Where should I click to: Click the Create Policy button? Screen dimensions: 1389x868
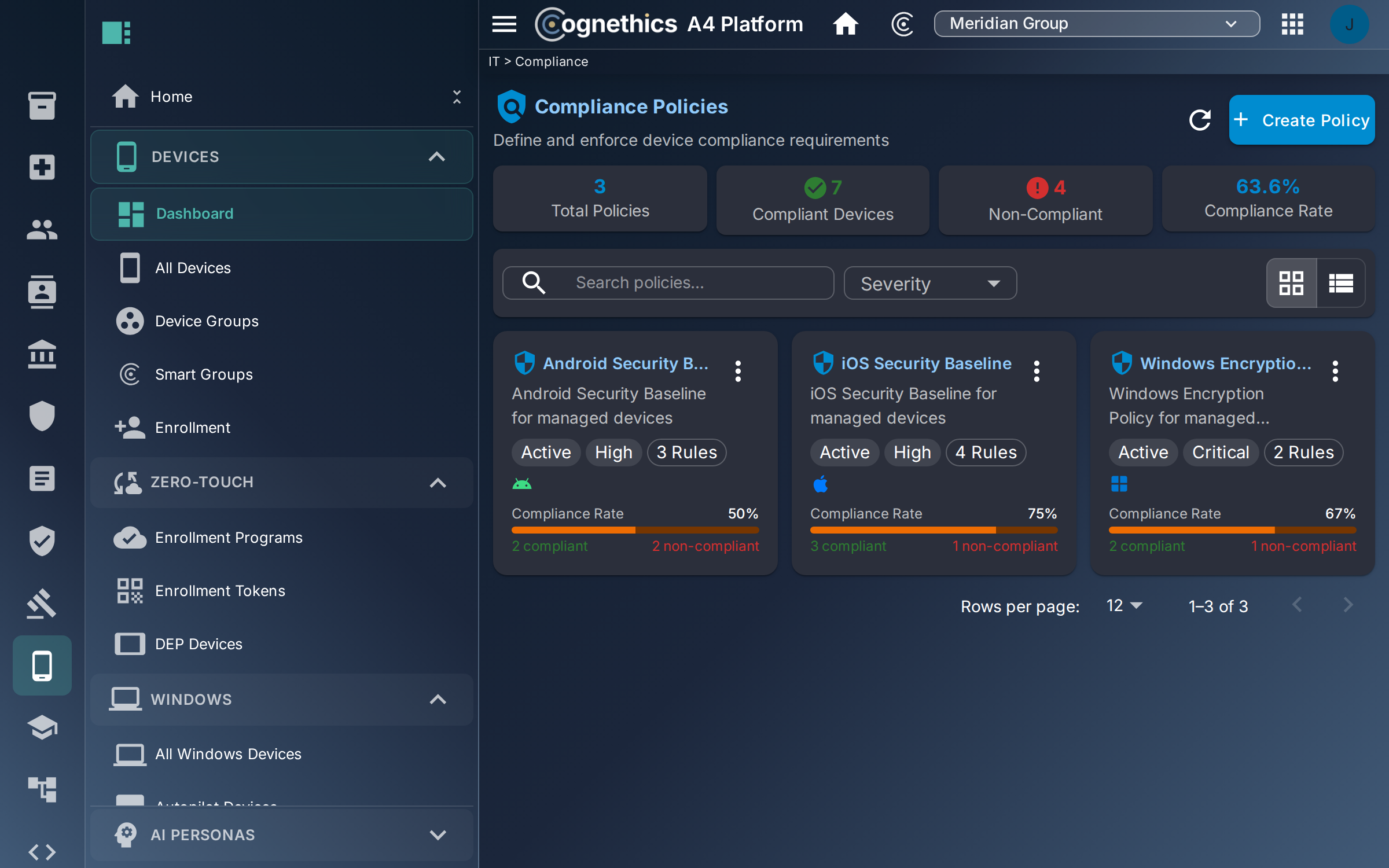coord(1302,120)
